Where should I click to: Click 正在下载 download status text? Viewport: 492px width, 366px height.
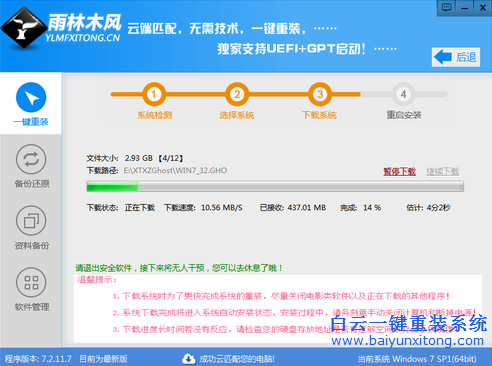coord(140,208)
